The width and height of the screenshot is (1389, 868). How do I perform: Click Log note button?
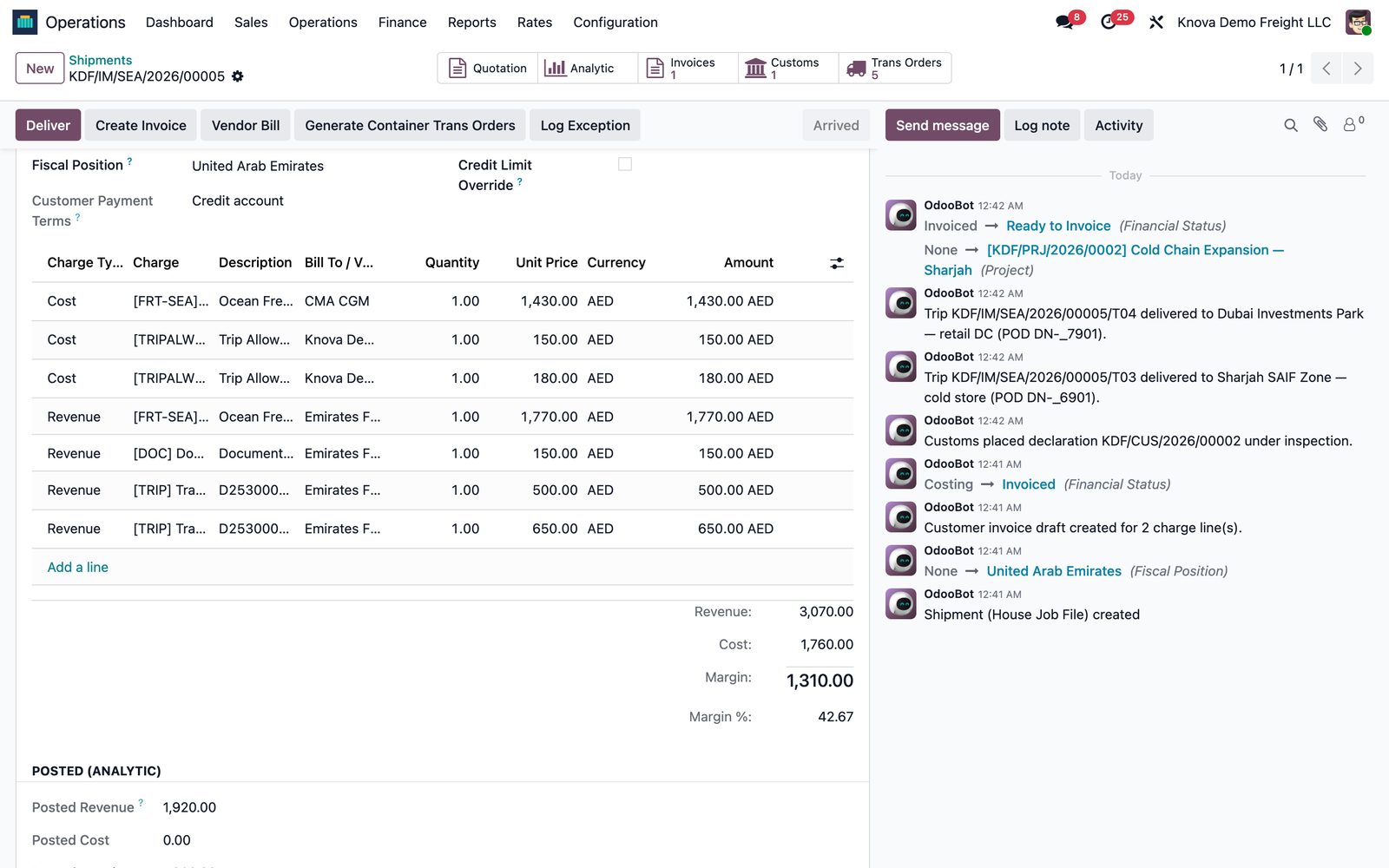1042,125
